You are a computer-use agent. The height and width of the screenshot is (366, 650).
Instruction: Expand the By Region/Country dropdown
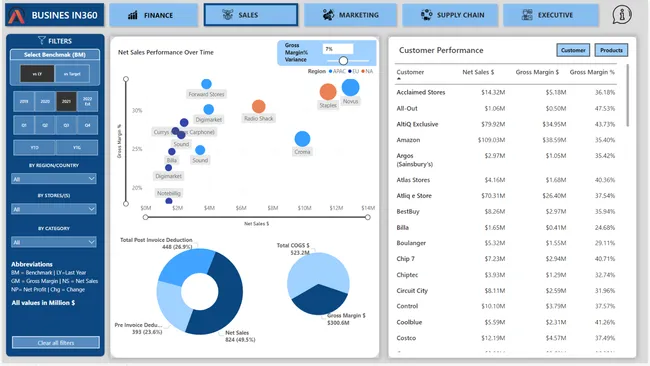click(54, 179)
